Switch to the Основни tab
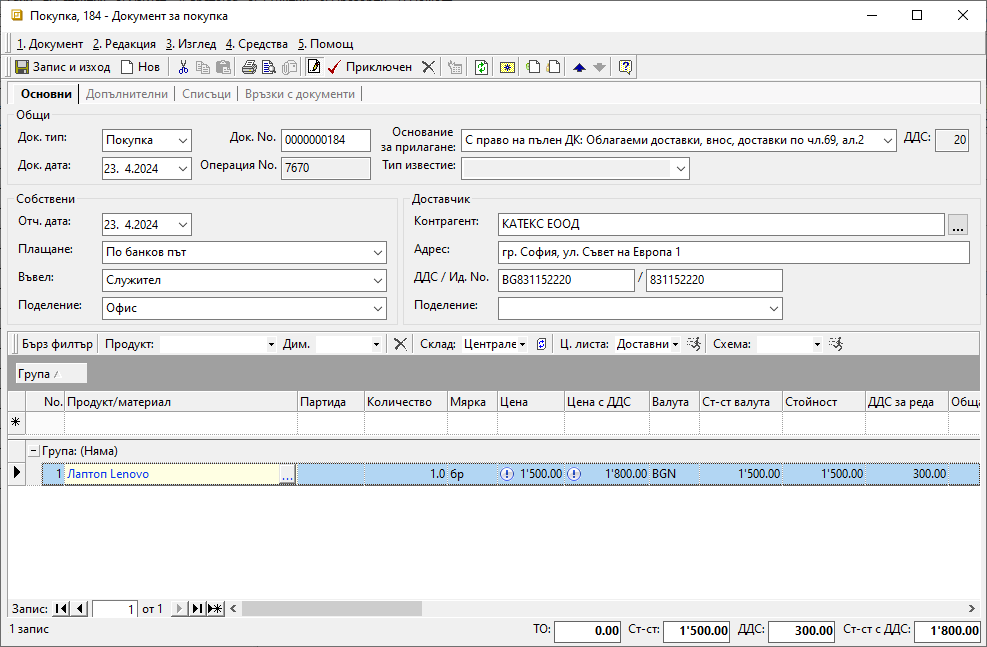Viewport: 987px width, 647px height. tap(46, 94)
